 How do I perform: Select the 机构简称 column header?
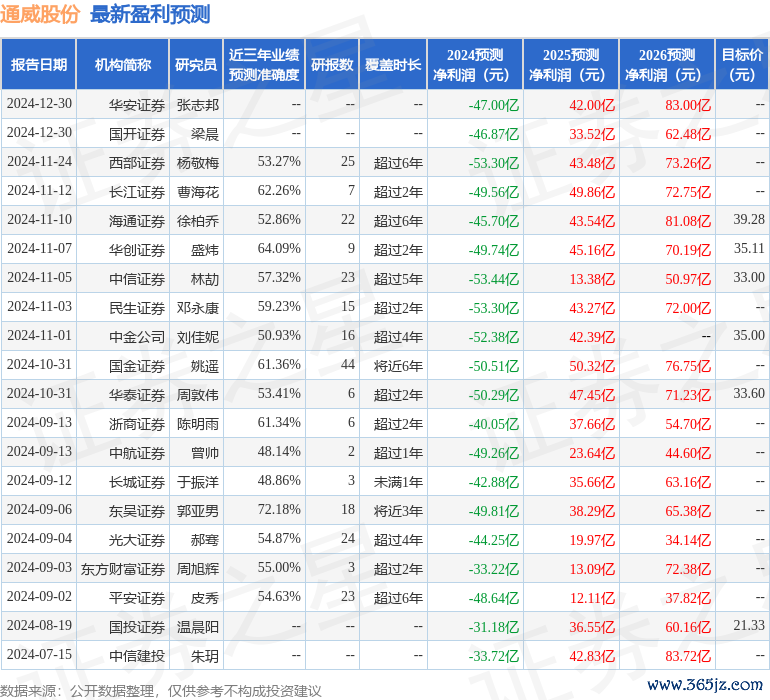[123, 64]
